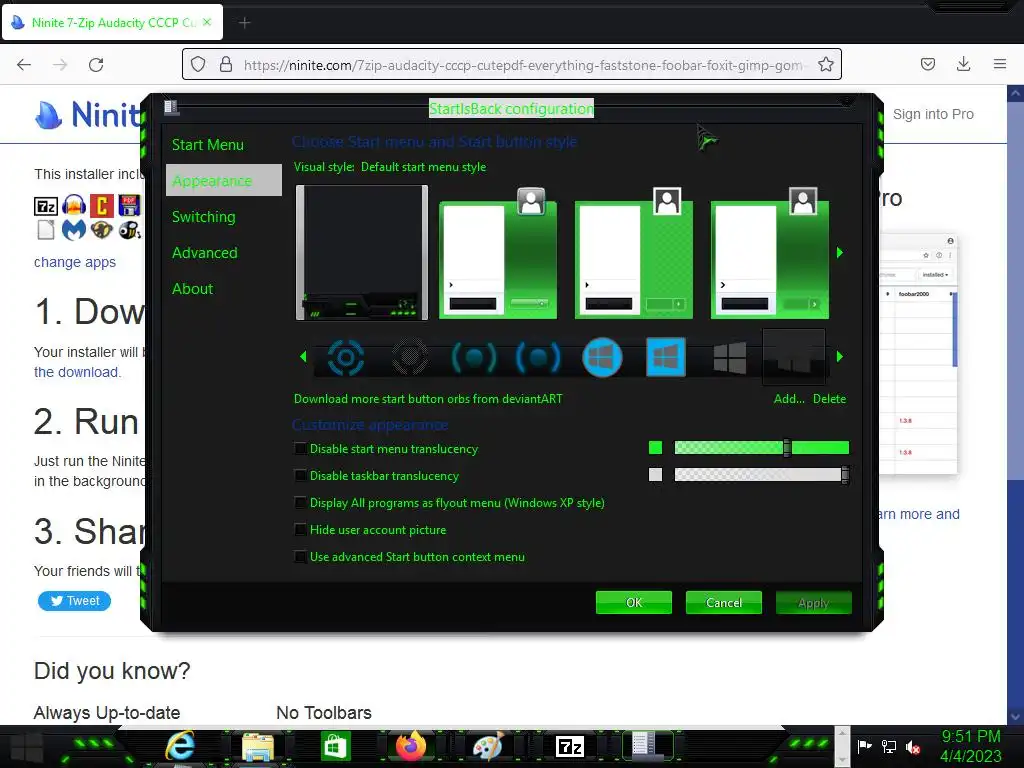The width and height of the screenshot is (1024, 768).
Task: Enable advanced Start button context menu
Action: click(300, 557)
